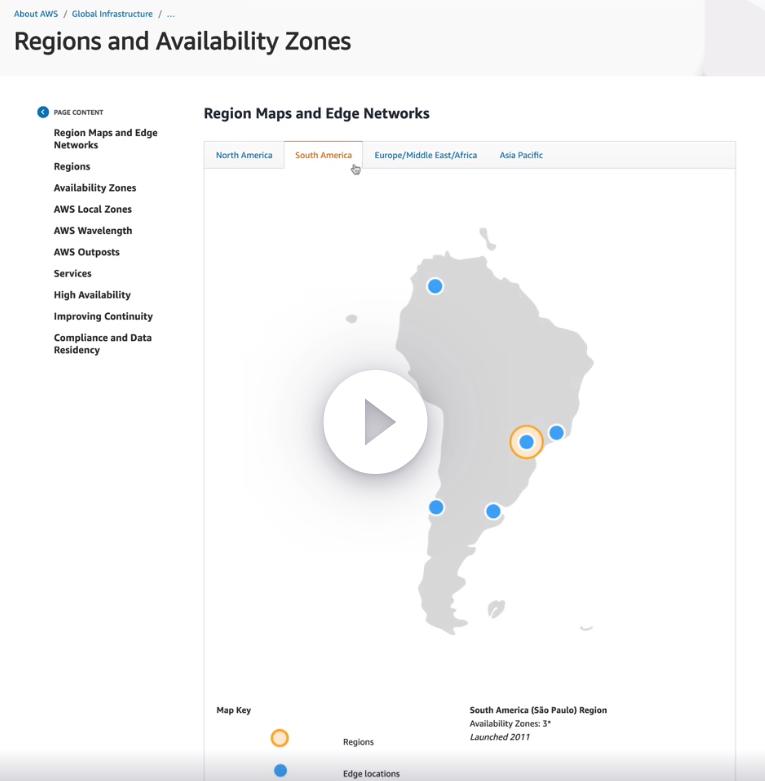Click the large video play button
The image size is (765, 781).
376,421
